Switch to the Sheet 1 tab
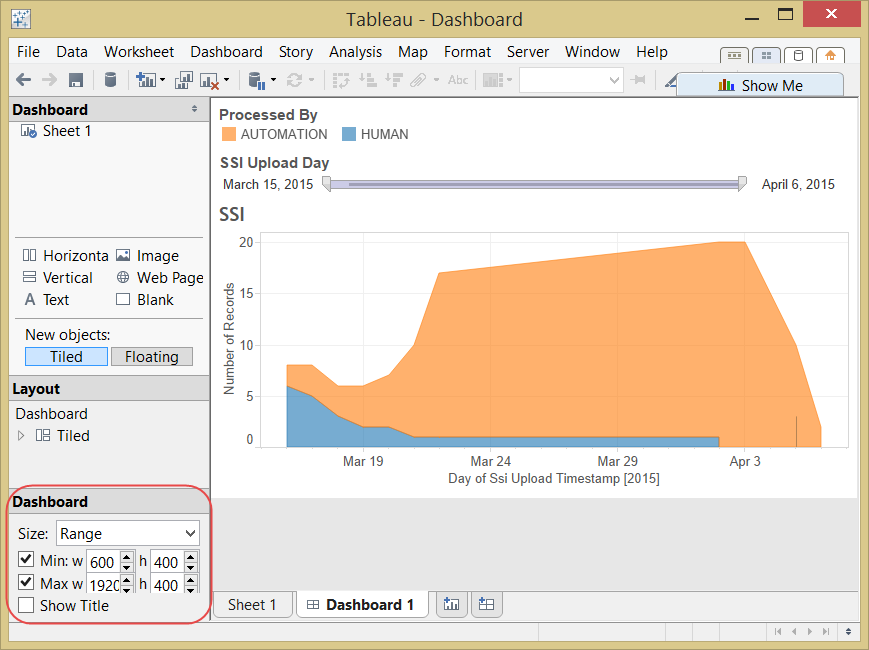869x650 pixels. coord(252,605)
